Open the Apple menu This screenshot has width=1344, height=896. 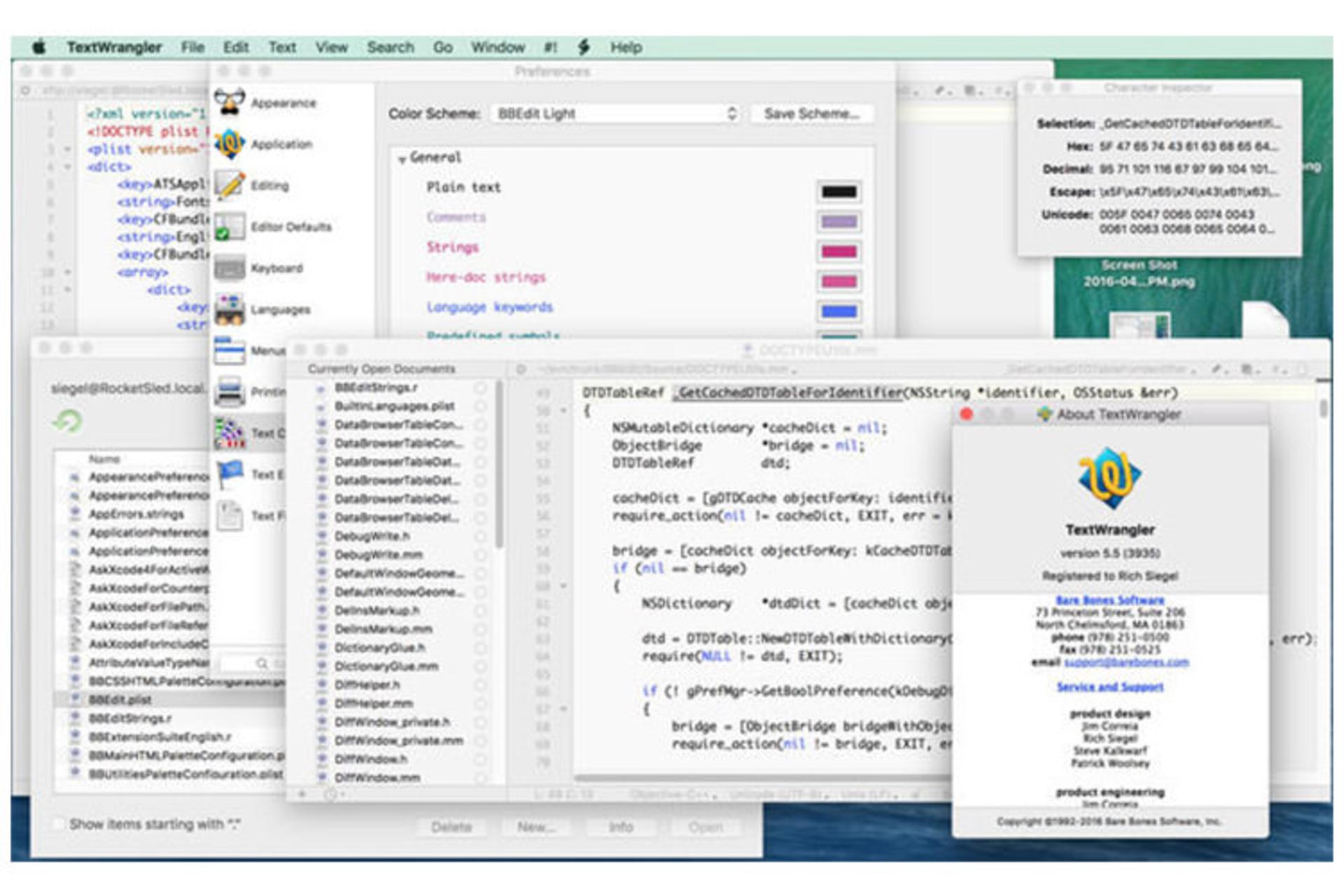point(39,47)
